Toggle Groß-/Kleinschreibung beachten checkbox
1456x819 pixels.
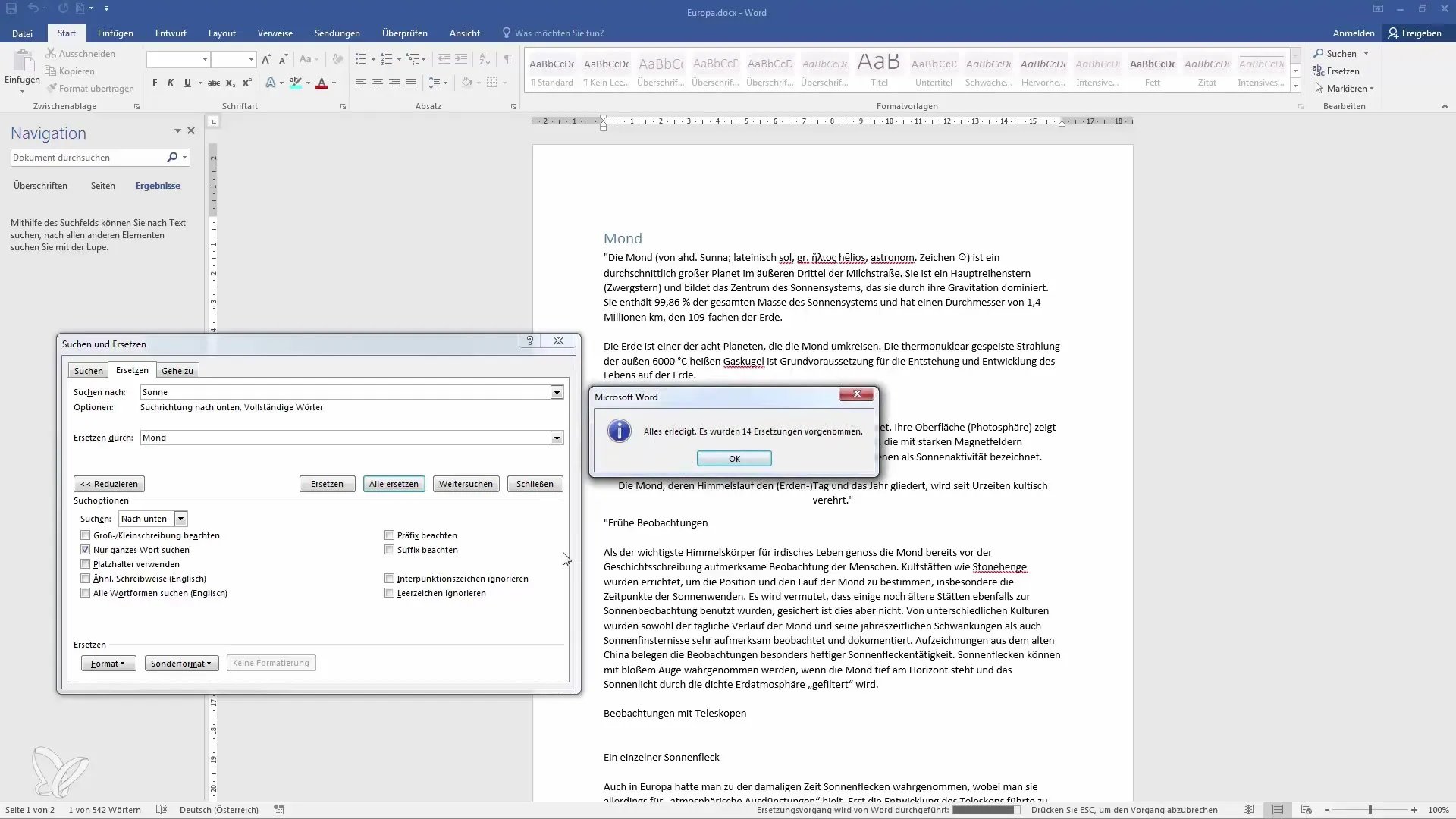click(86, 535)
